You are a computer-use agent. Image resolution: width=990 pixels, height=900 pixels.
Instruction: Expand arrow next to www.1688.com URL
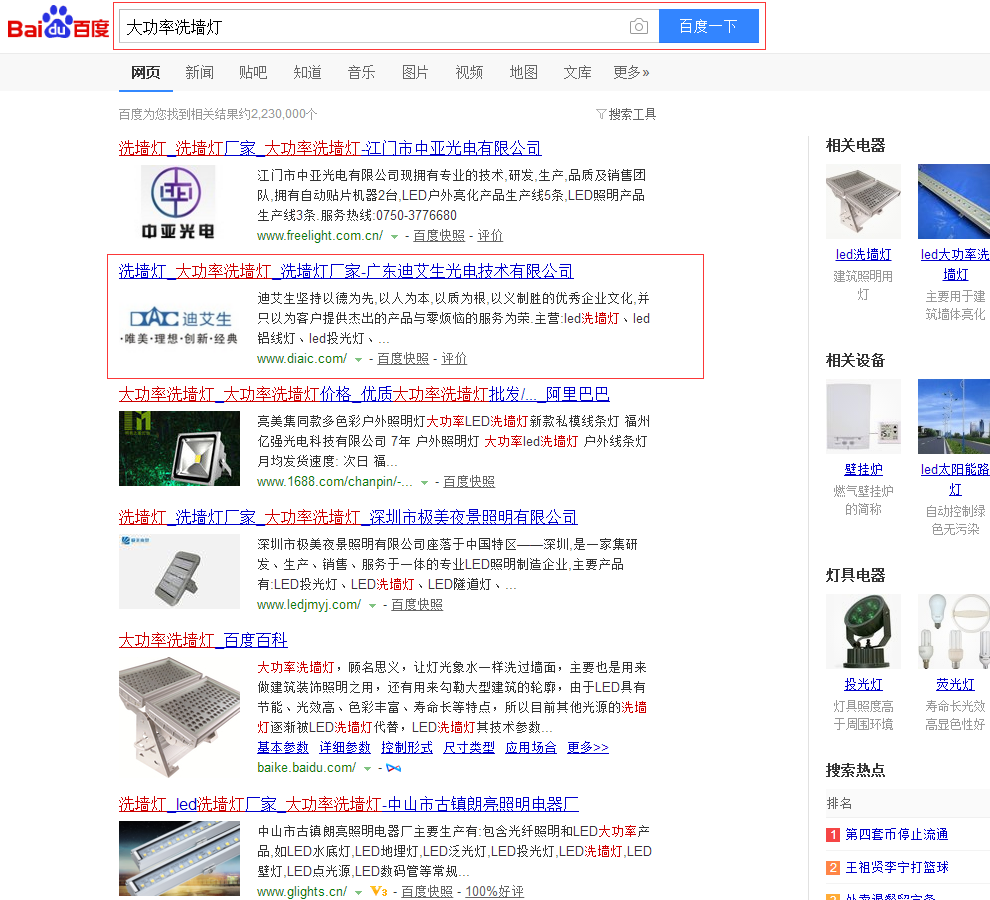(424, 483)
